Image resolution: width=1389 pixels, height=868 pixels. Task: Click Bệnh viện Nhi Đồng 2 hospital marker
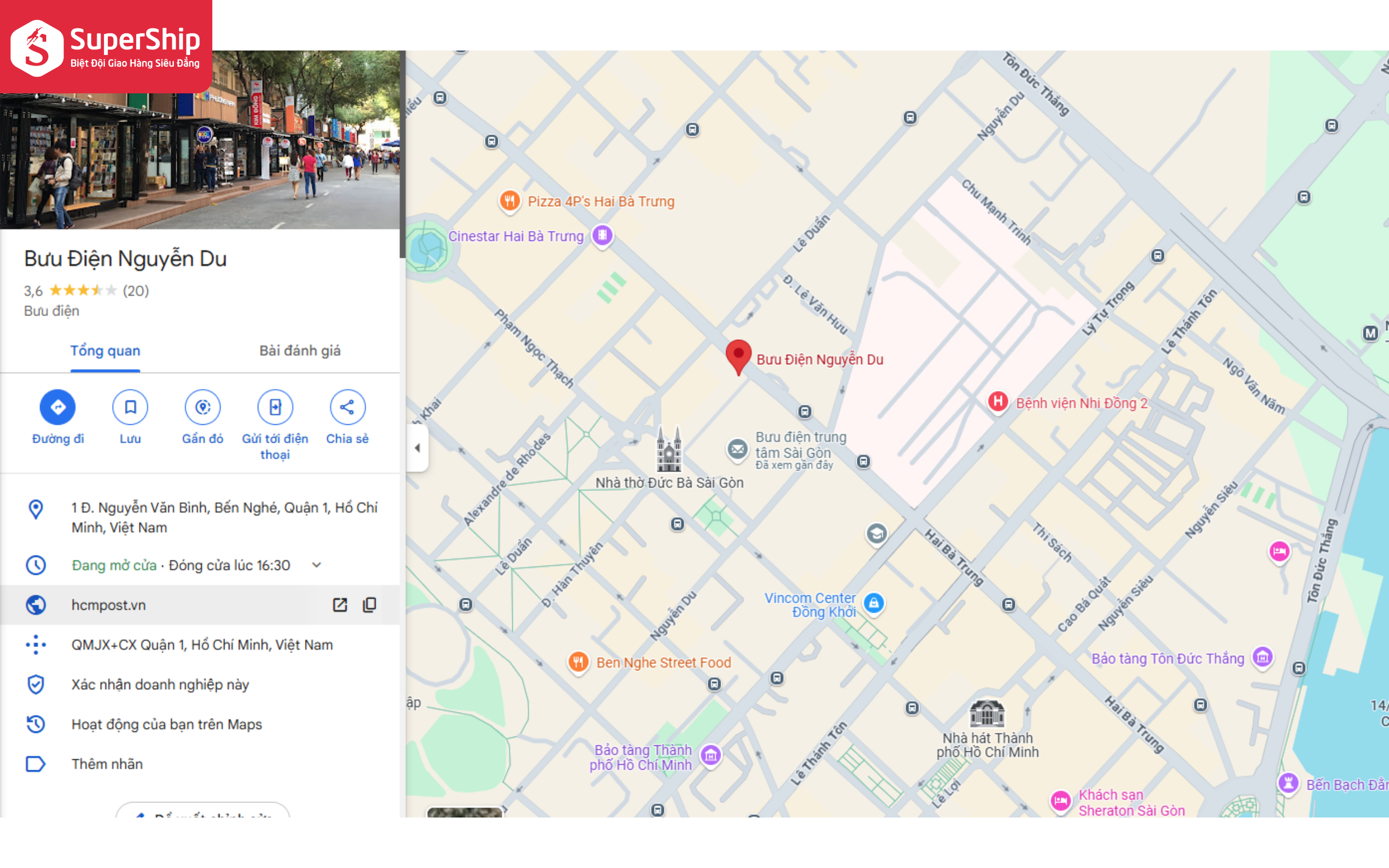(998, 402)
